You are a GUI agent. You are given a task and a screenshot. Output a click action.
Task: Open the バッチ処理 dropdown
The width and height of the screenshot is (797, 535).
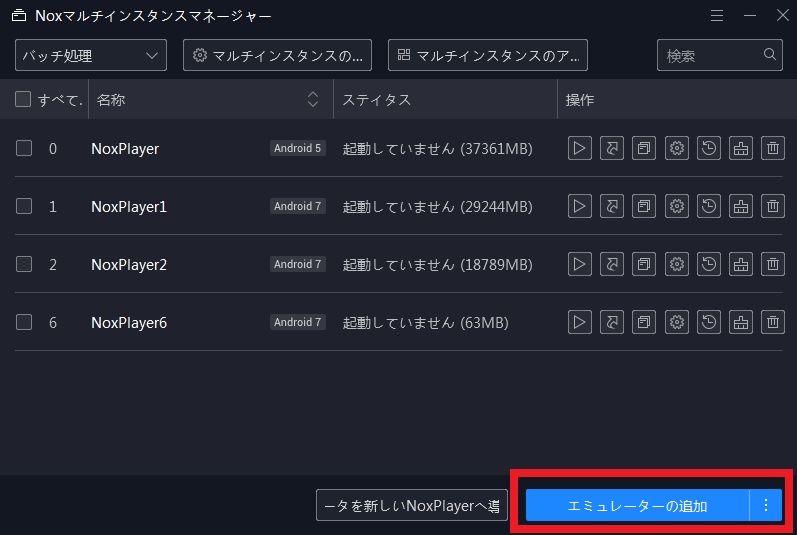(91, 55)
